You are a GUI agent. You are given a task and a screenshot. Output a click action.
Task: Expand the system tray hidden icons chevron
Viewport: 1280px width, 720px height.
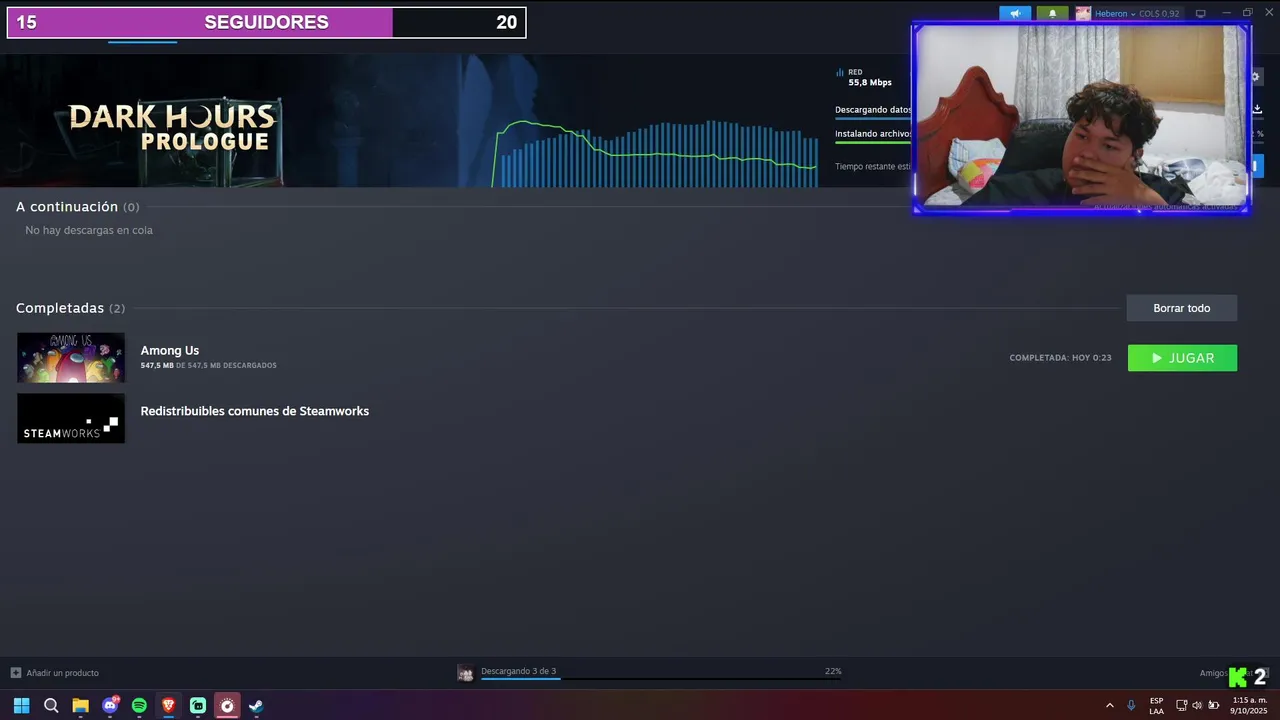[x=1109, y=706]
